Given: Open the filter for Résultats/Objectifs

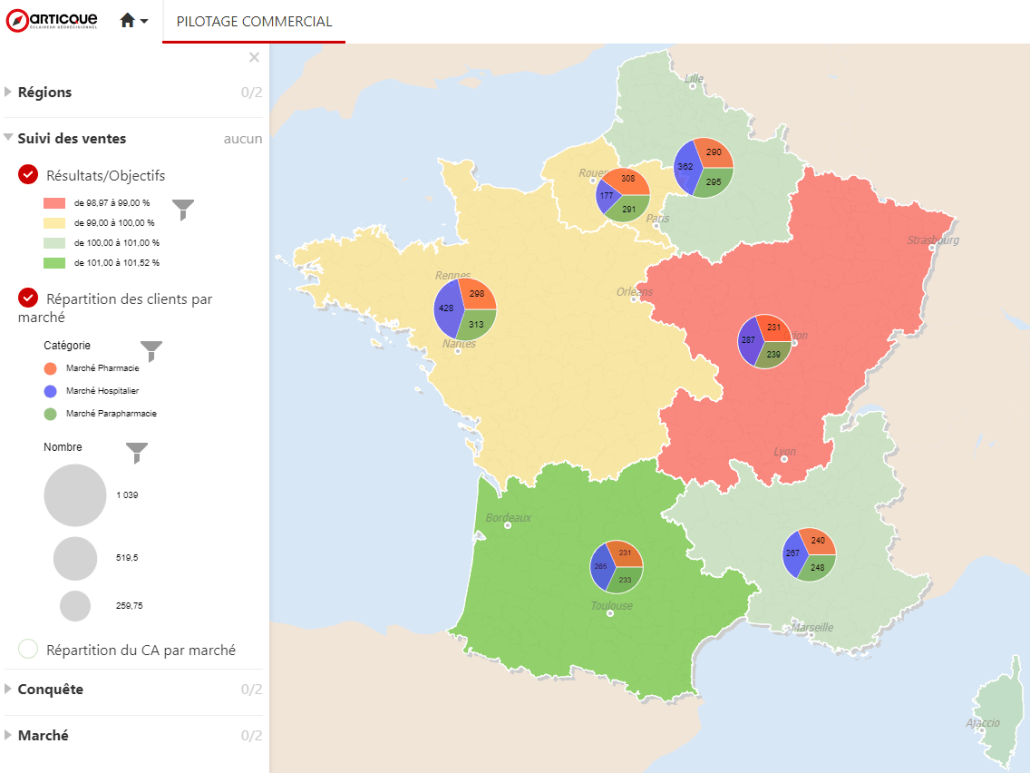Looking at the screenshot, I should 183,208.
